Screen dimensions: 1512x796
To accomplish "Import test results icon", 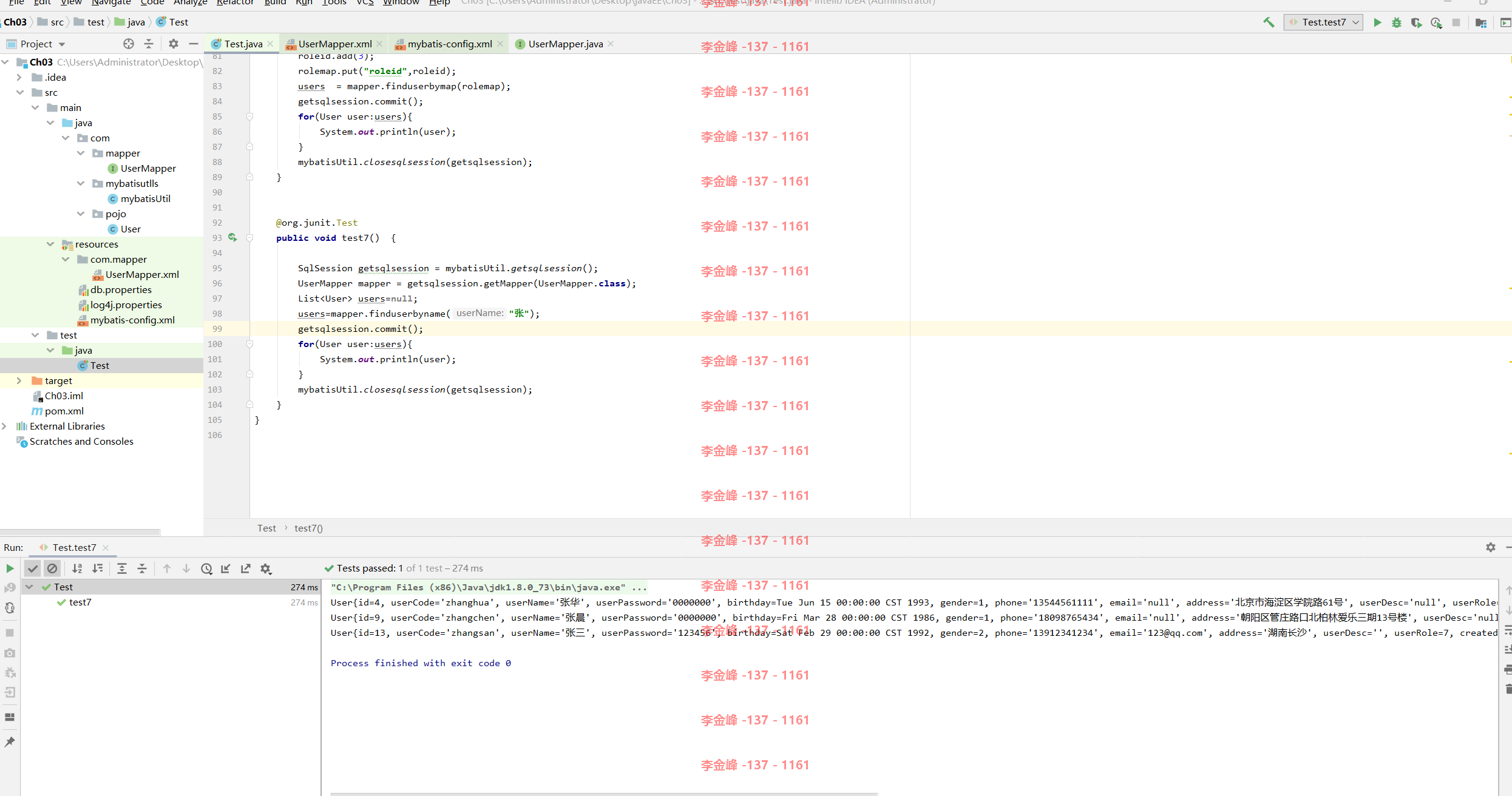I will (x=226, y=568).
